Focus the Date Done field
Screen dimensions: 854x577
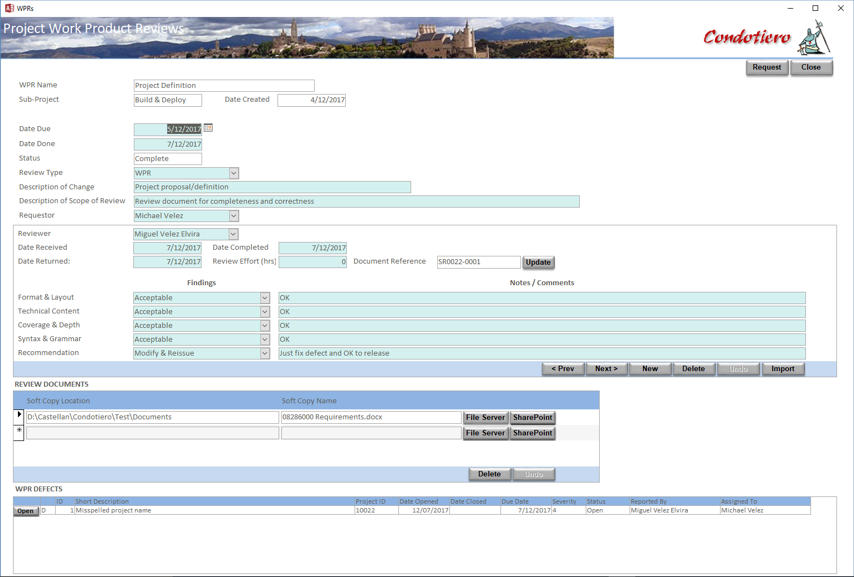(x=168, y=144)
